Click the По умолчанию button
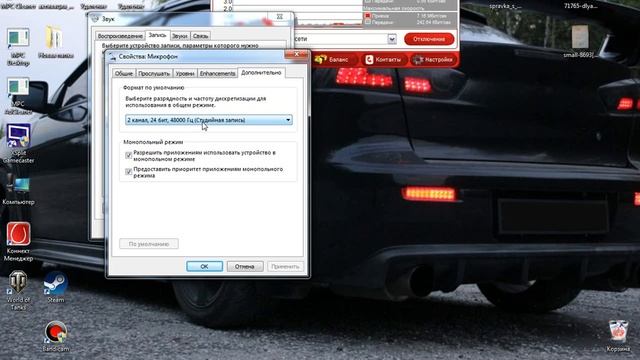The width and height of the screenshot is (640, 360). (149, 244)
